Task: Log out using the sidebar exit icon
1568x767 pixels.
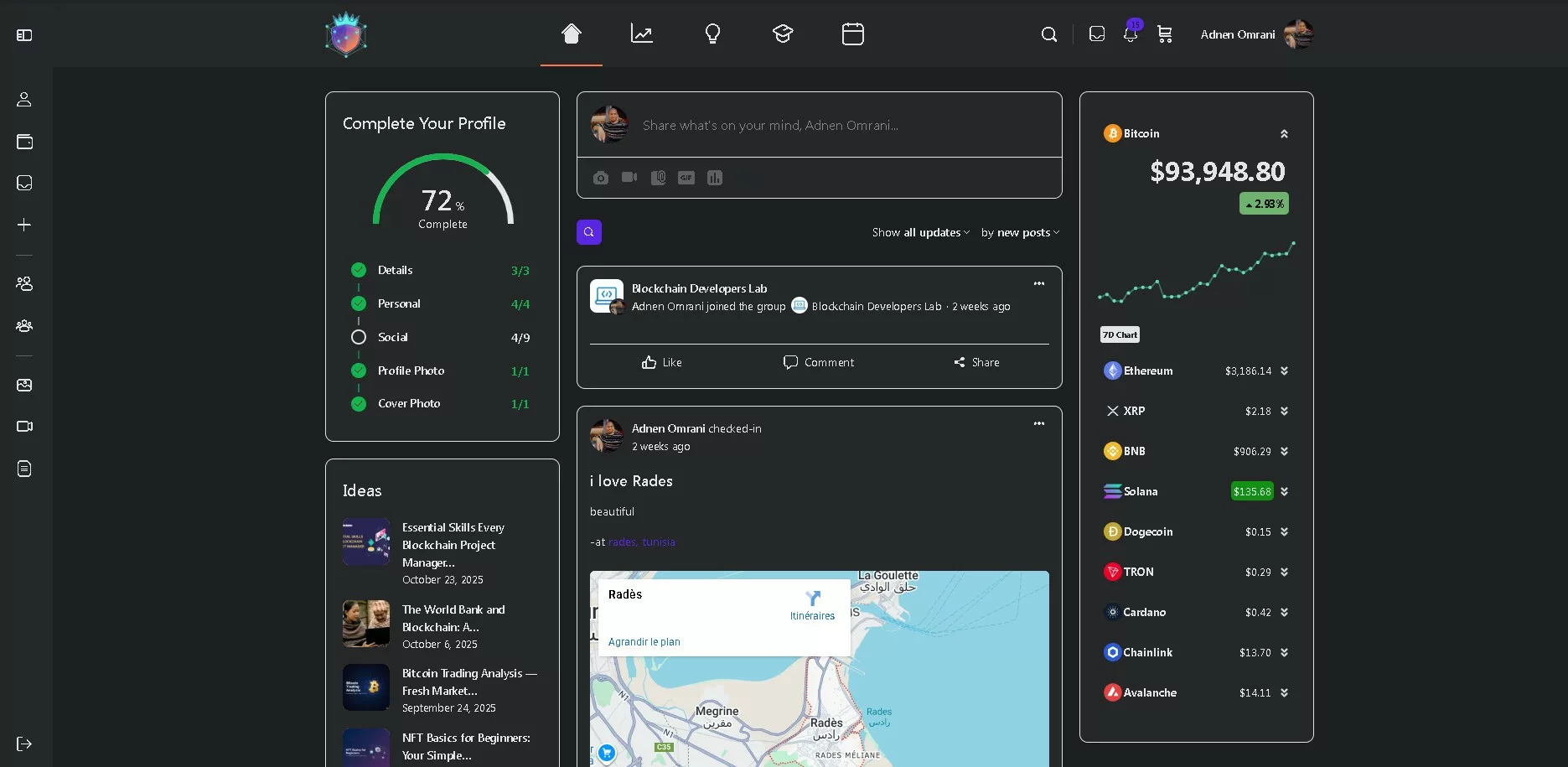Action: 24,744
